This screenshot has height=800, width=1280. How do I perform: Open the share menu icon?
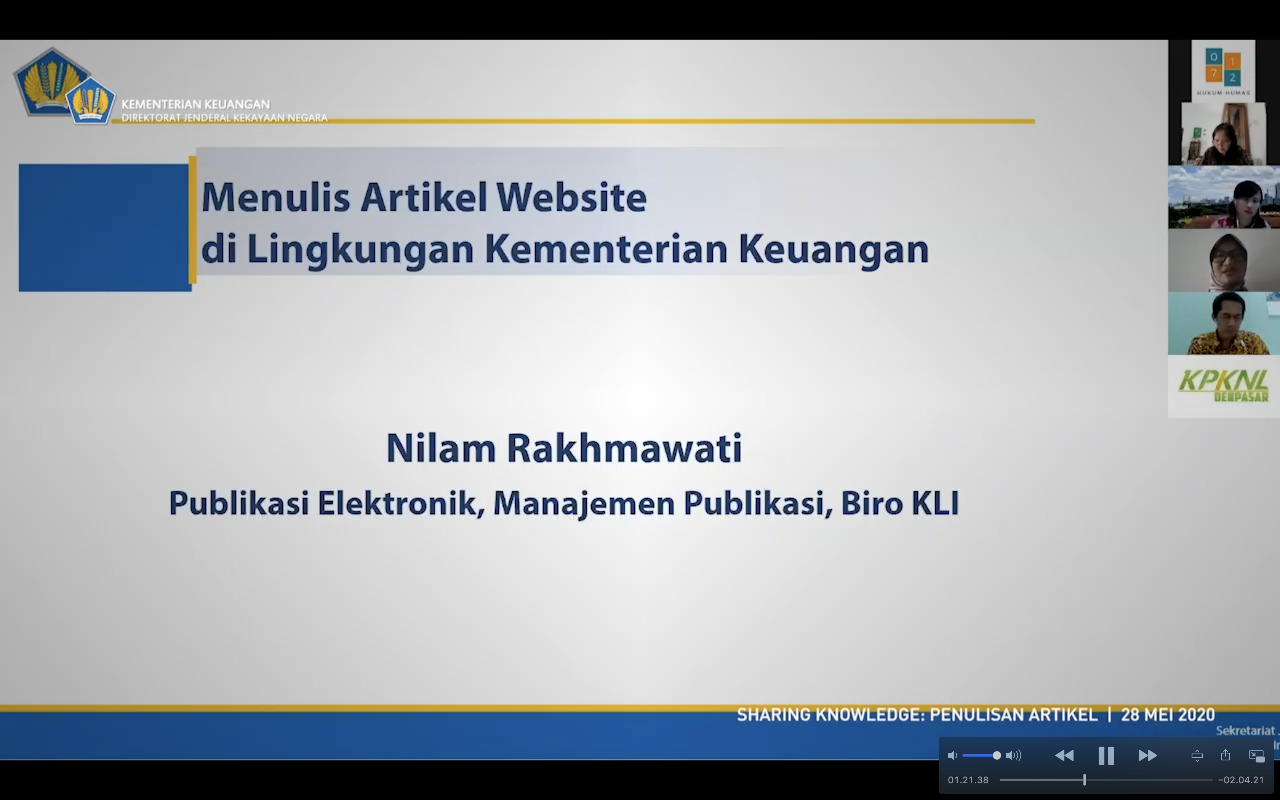[1225, 755]
